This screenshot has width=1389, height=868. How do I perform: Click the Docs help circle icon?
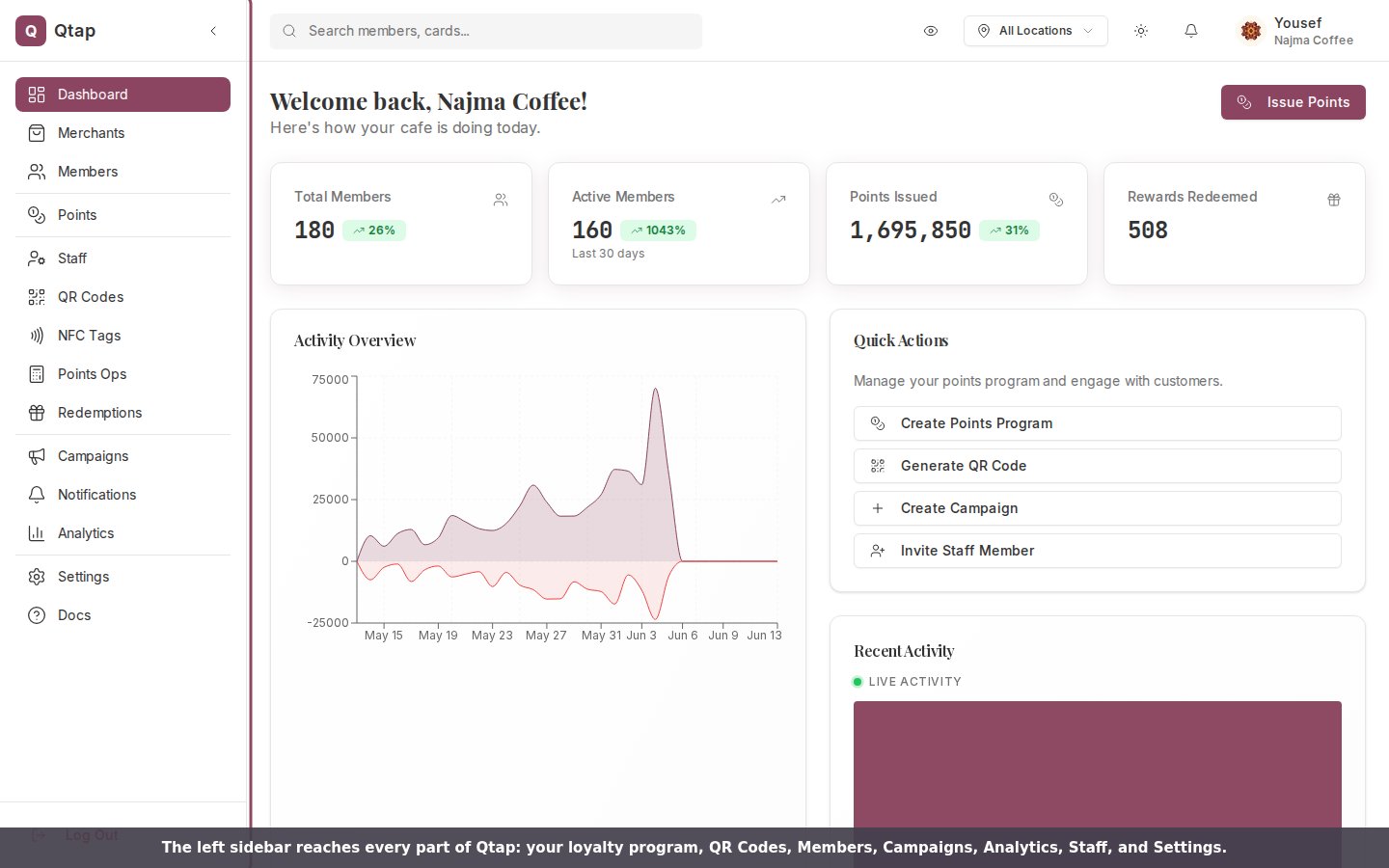pos(37,615)
